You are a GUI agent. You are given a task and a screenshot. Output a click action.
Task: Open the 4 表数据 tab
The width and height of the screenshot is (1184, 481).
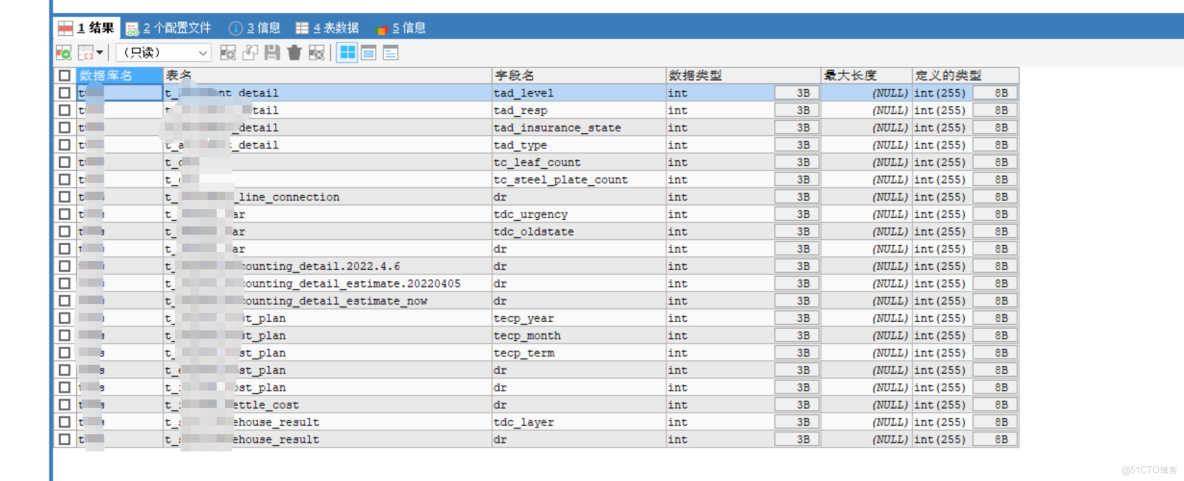click(x=327, y=28)
